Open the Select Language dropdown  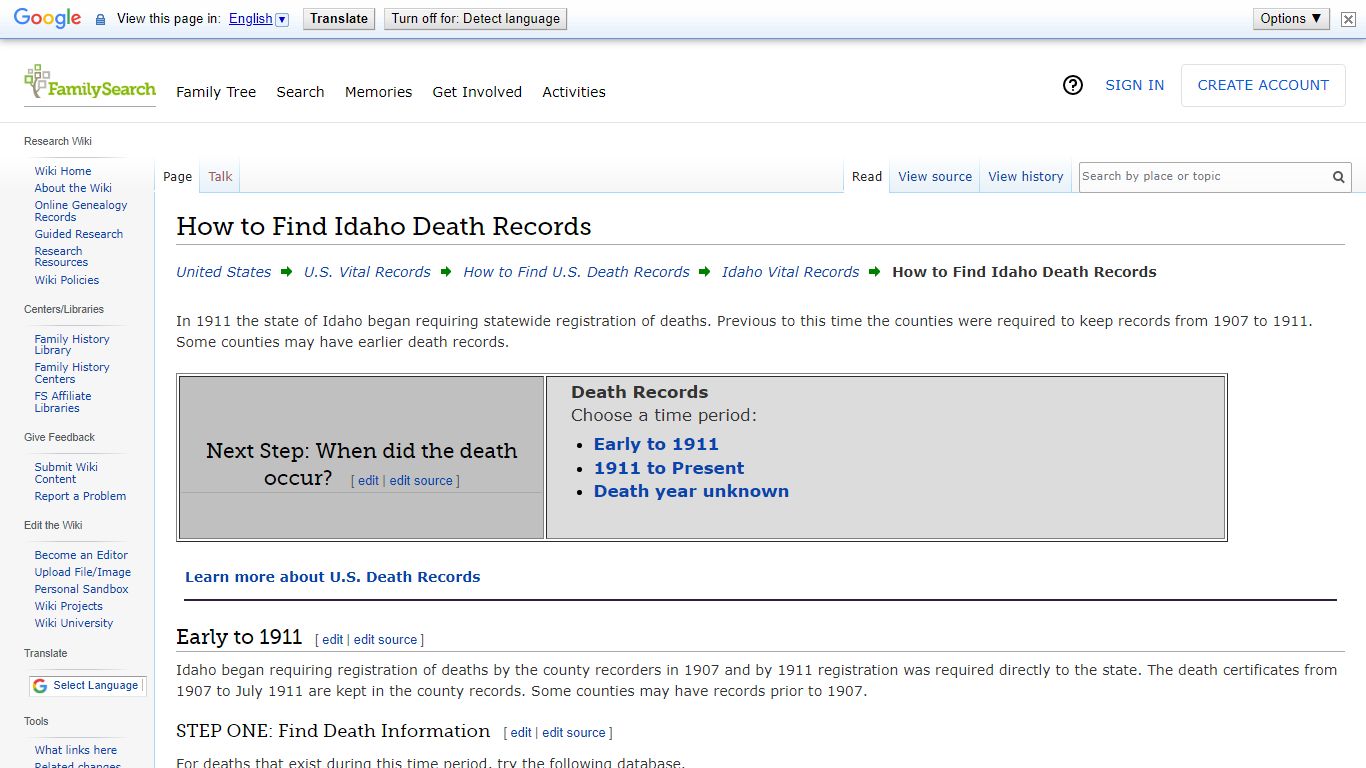point(88,685)
